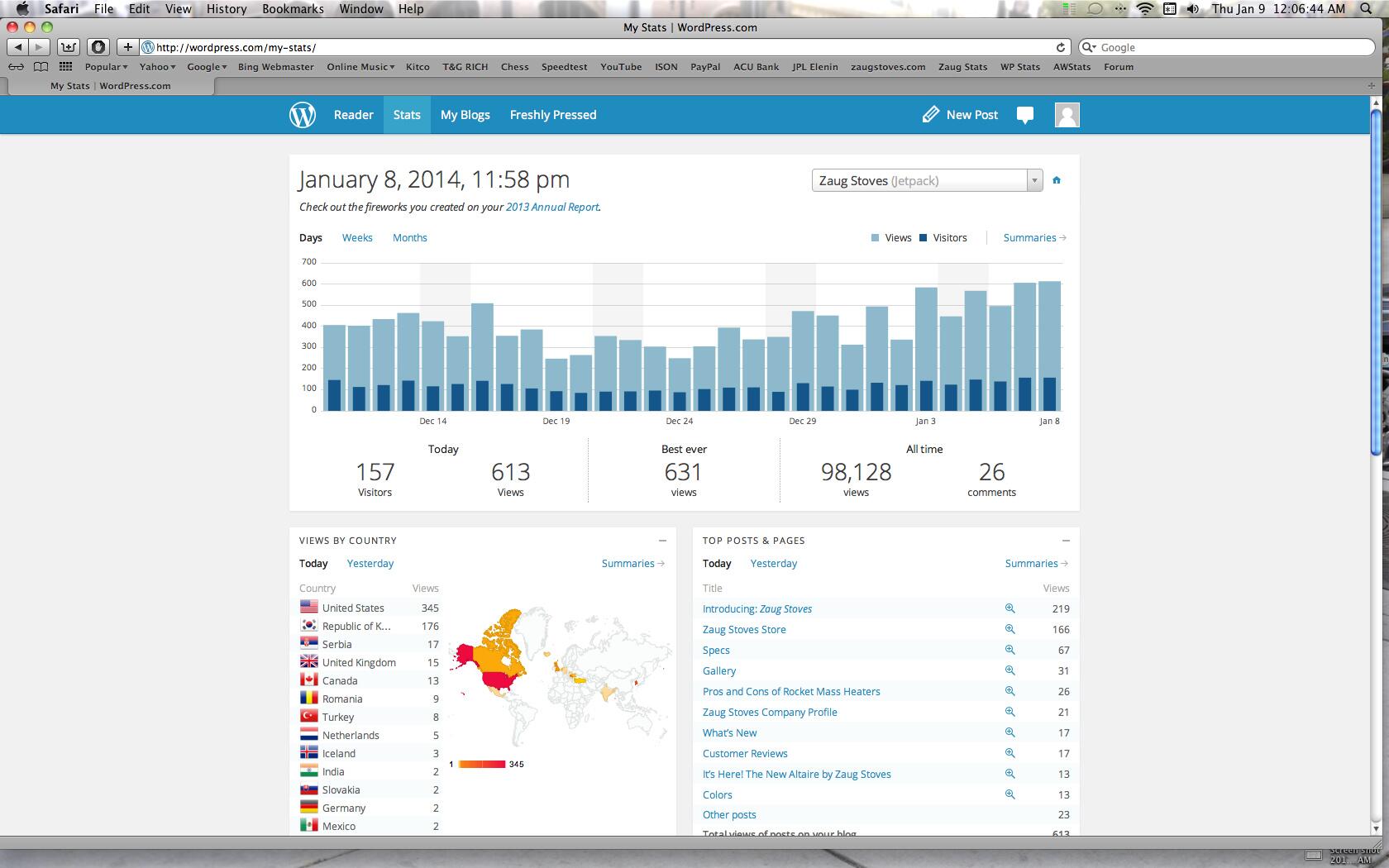The height and width of the screenshot is (868, 1389).
Task: Show Yesterday in Top Posts & Pages
Action: 774,564
